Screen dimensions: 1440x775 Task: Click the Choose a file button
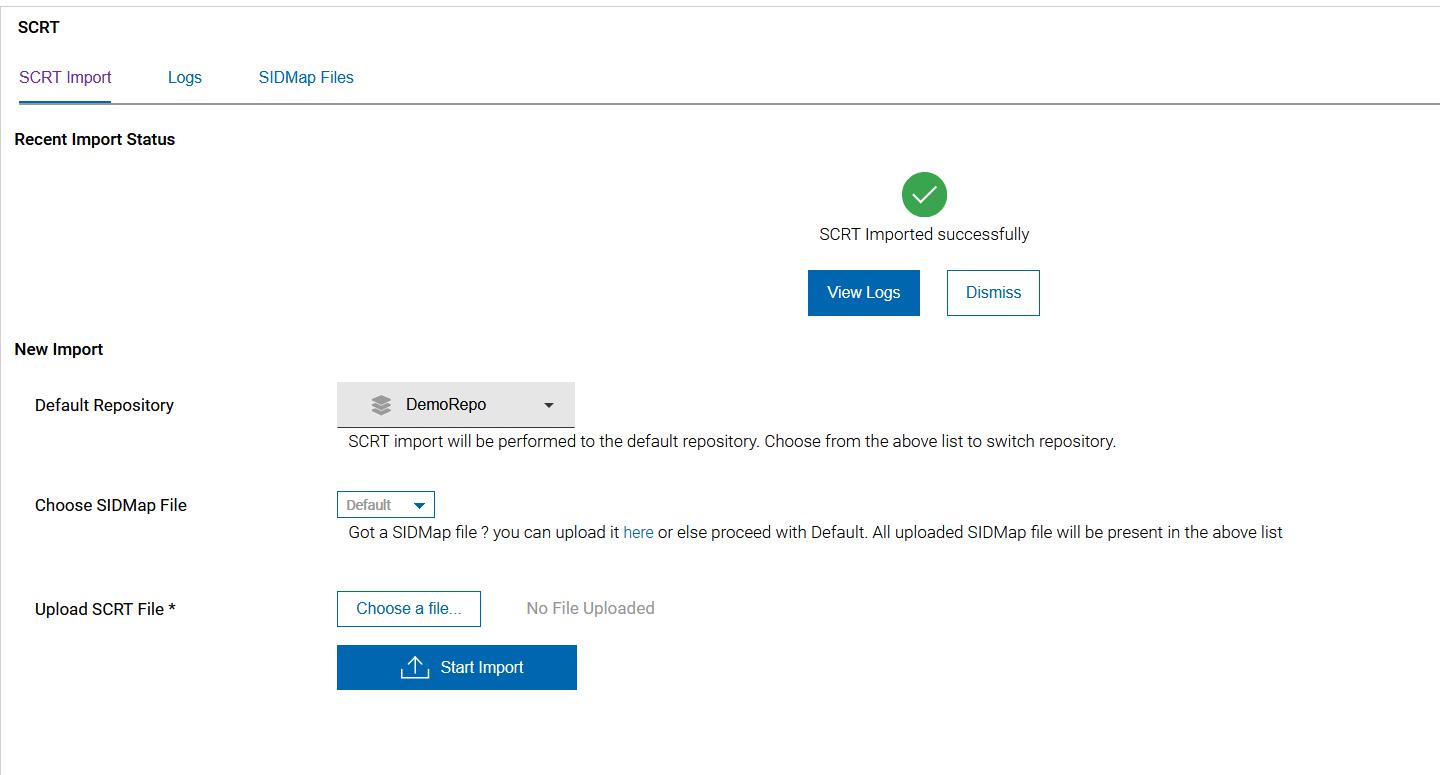(x=409, y=608)
